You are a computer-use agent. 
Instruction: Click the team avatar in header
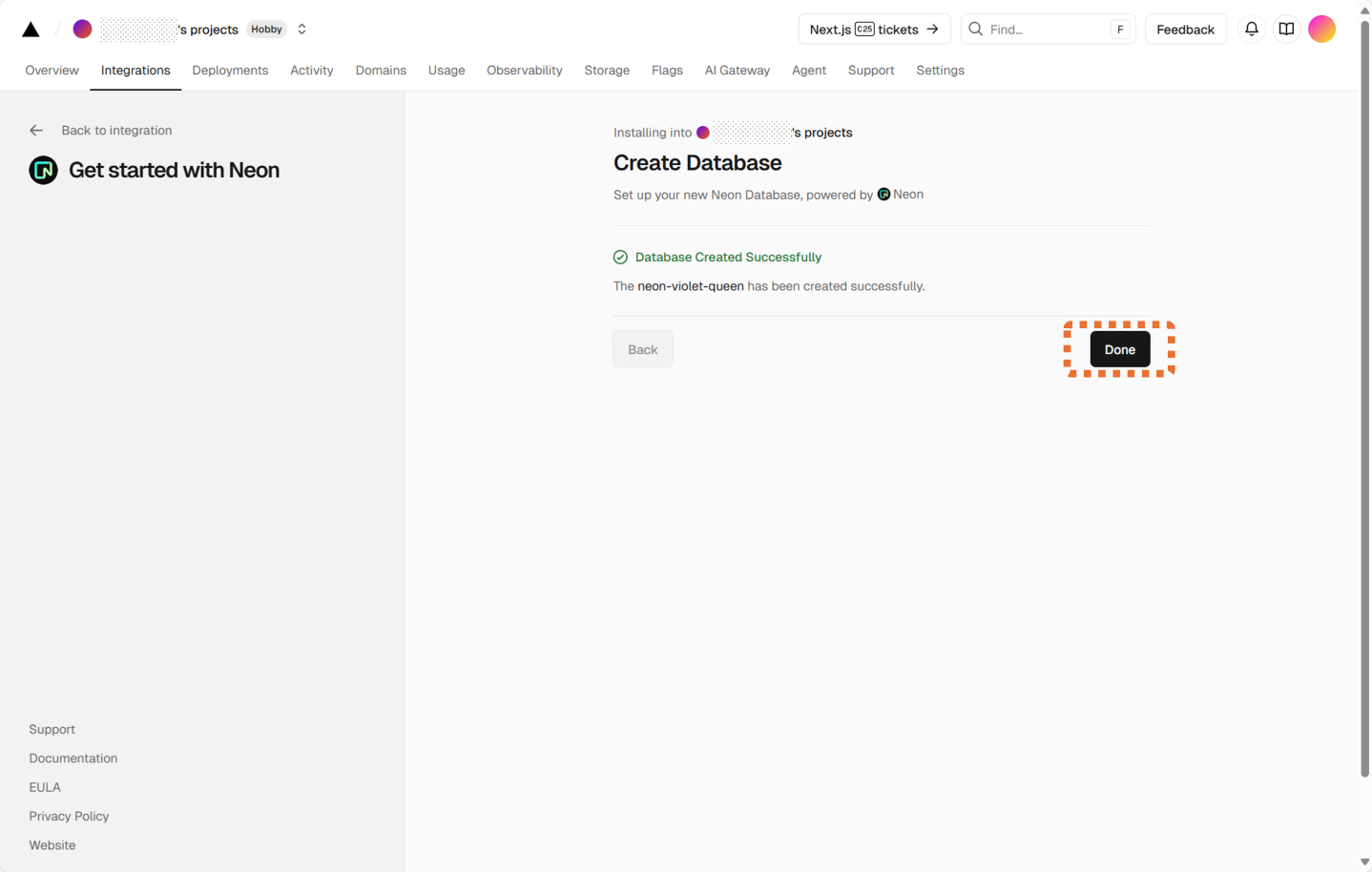83,30
